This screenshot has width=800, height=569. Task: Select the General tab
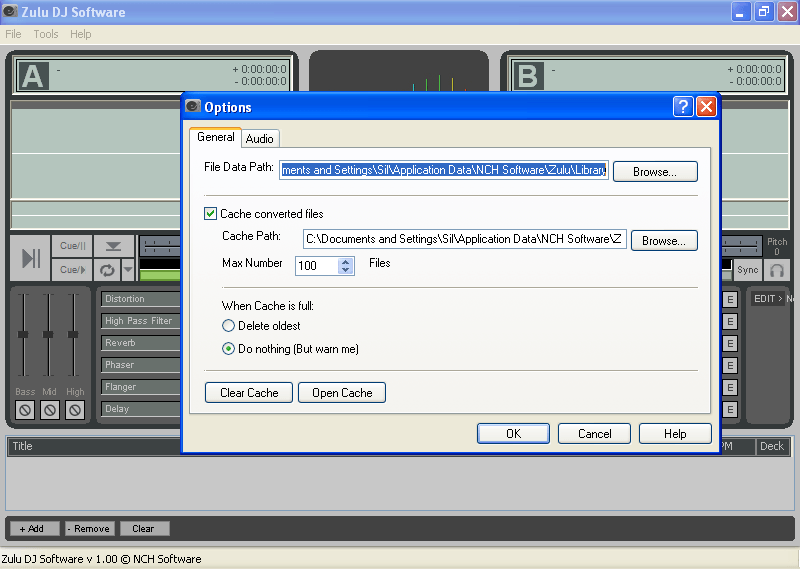[215, 137]
